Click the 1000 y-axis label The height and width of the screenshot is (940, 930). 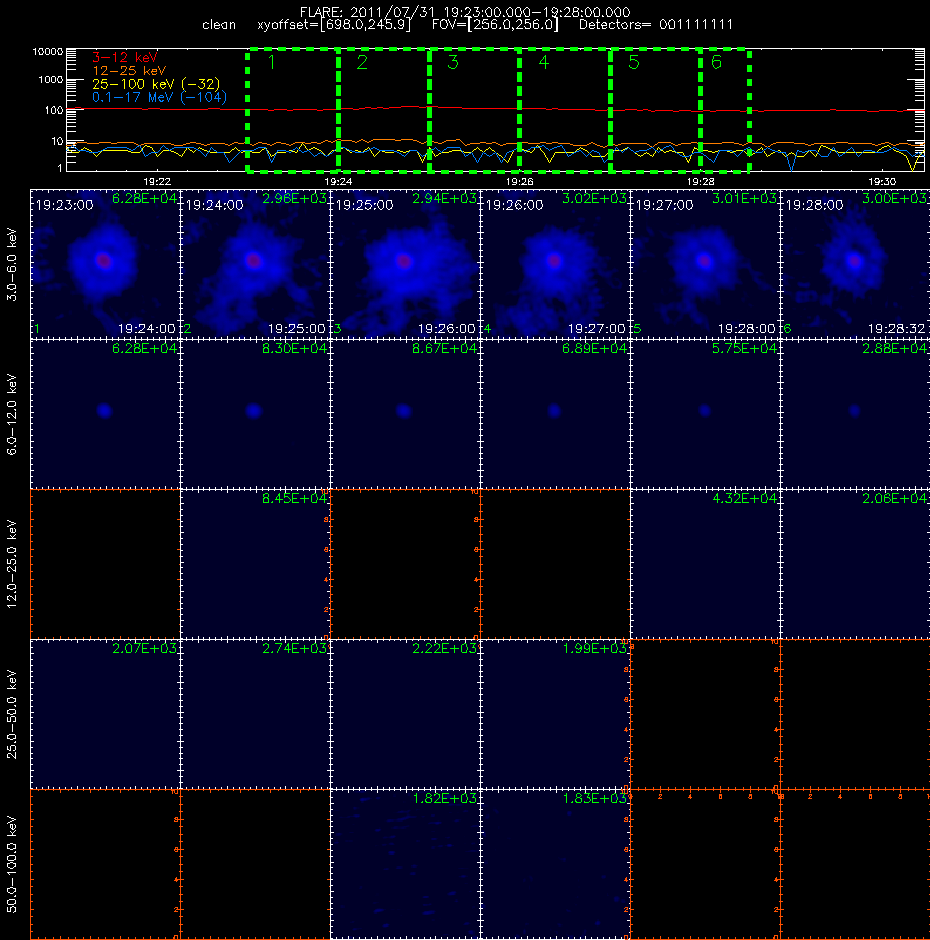pyautogui.click(x=50, y=80)
